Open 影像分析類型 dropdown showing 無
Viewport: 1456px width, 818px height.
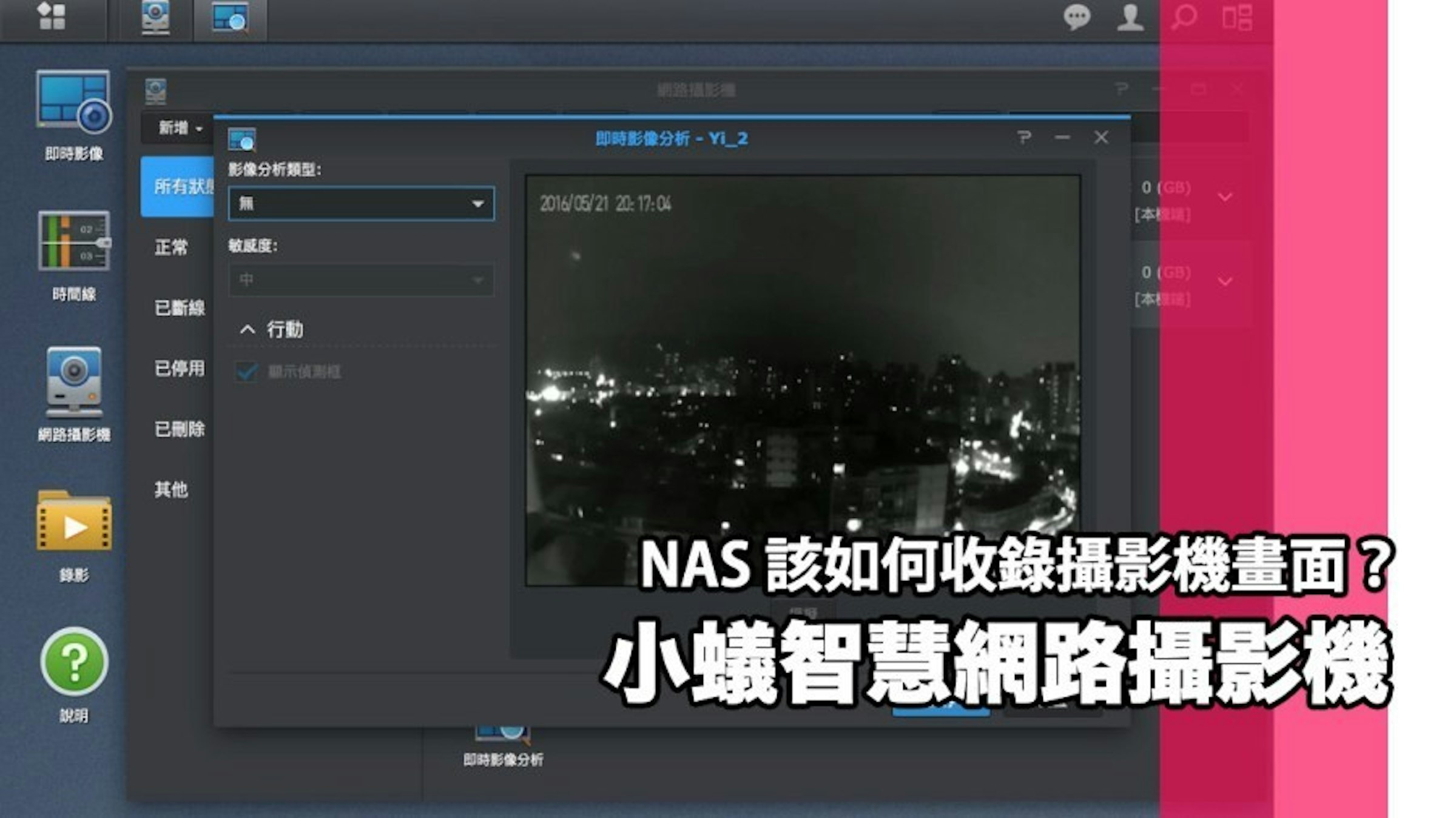[x=361, y=203]
